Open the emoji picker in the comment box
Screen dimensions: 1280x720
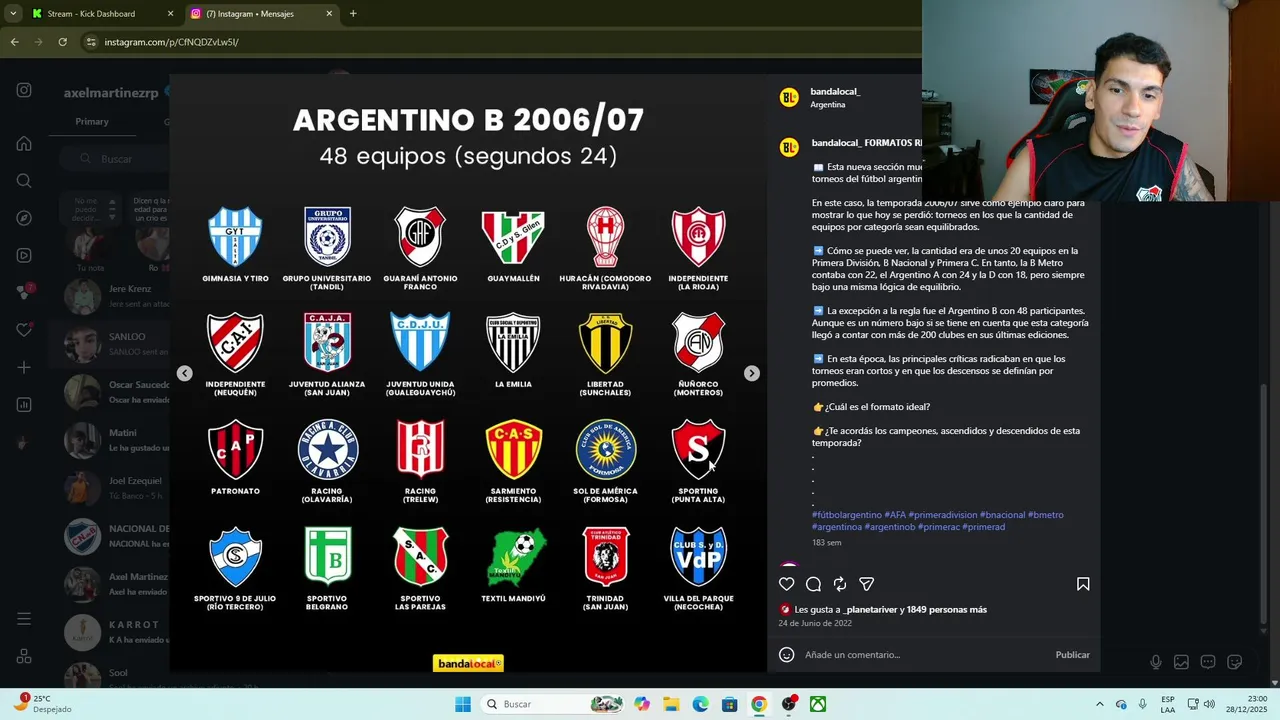pos(787,655)
